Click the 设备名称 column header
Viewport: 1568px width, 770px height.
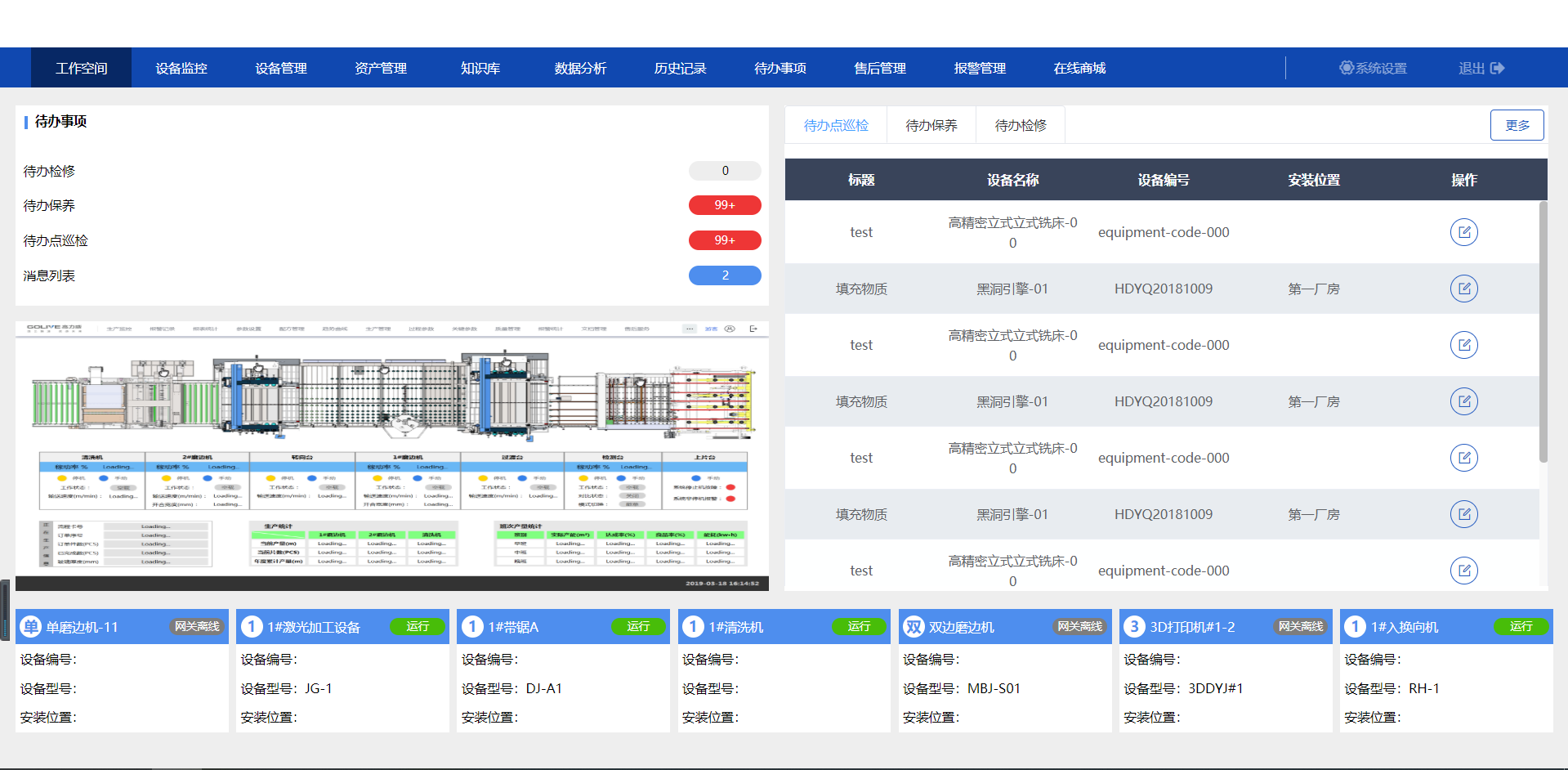pos(1012,180)
